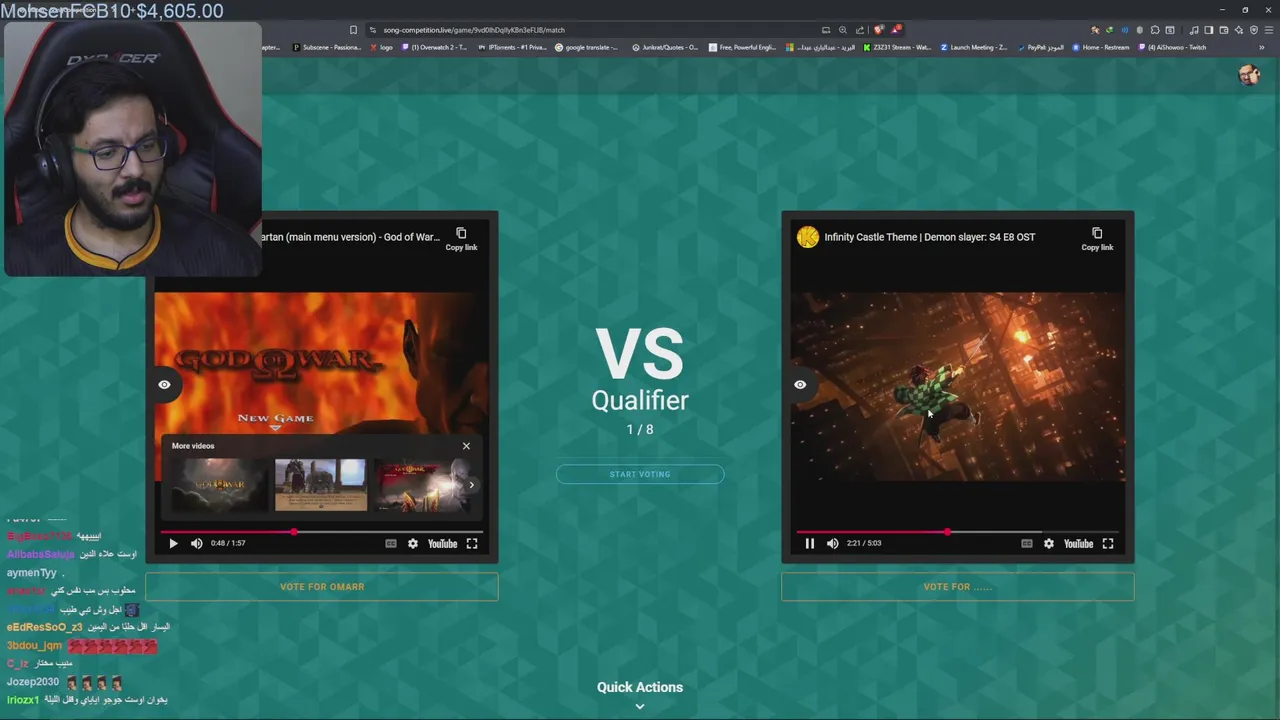Open the Launch Meeting bookmark
Viewport: 1280px width, 720px height.
(974, 47)
